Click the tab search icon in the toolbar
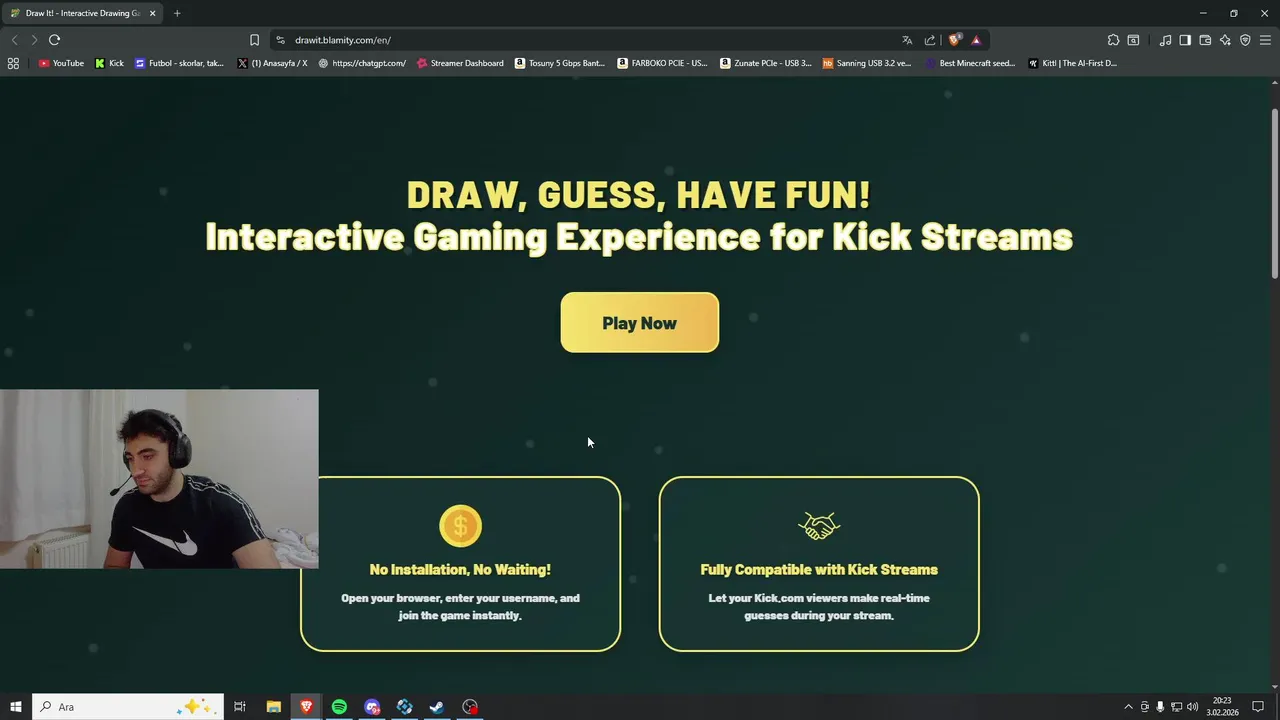The image size is (1280, 720). point(1133,40)
